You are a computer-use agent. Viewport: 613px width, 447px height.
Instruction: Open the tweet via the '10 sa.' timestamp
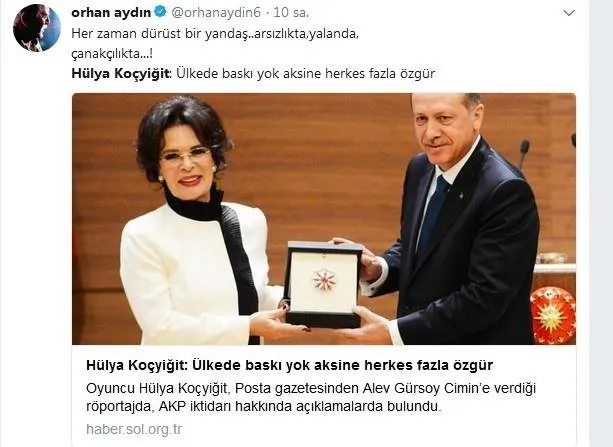(291, 13)
